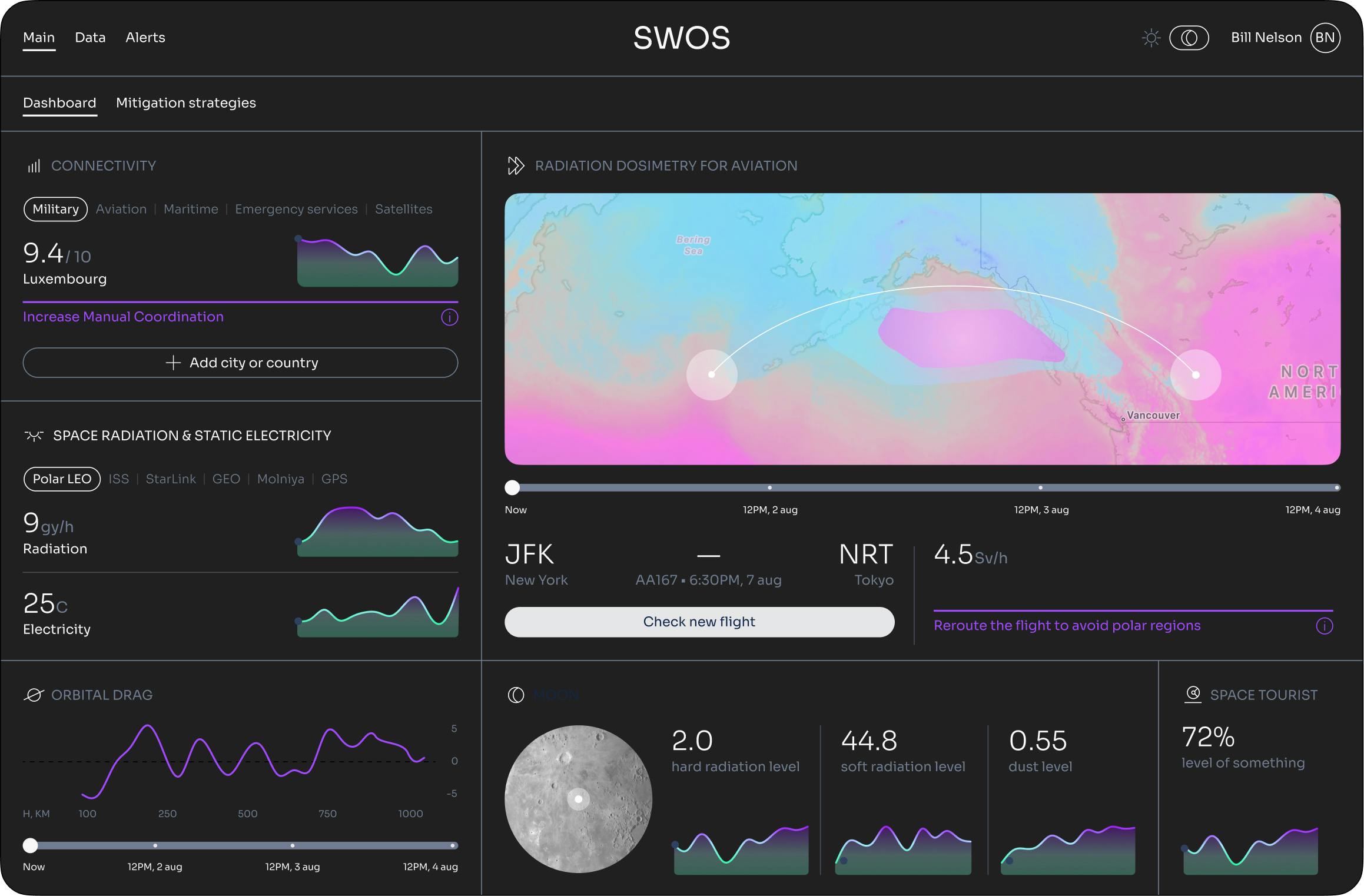
Task: Click info icon next to Reroute the flight
Action: tap(1324, 626)
